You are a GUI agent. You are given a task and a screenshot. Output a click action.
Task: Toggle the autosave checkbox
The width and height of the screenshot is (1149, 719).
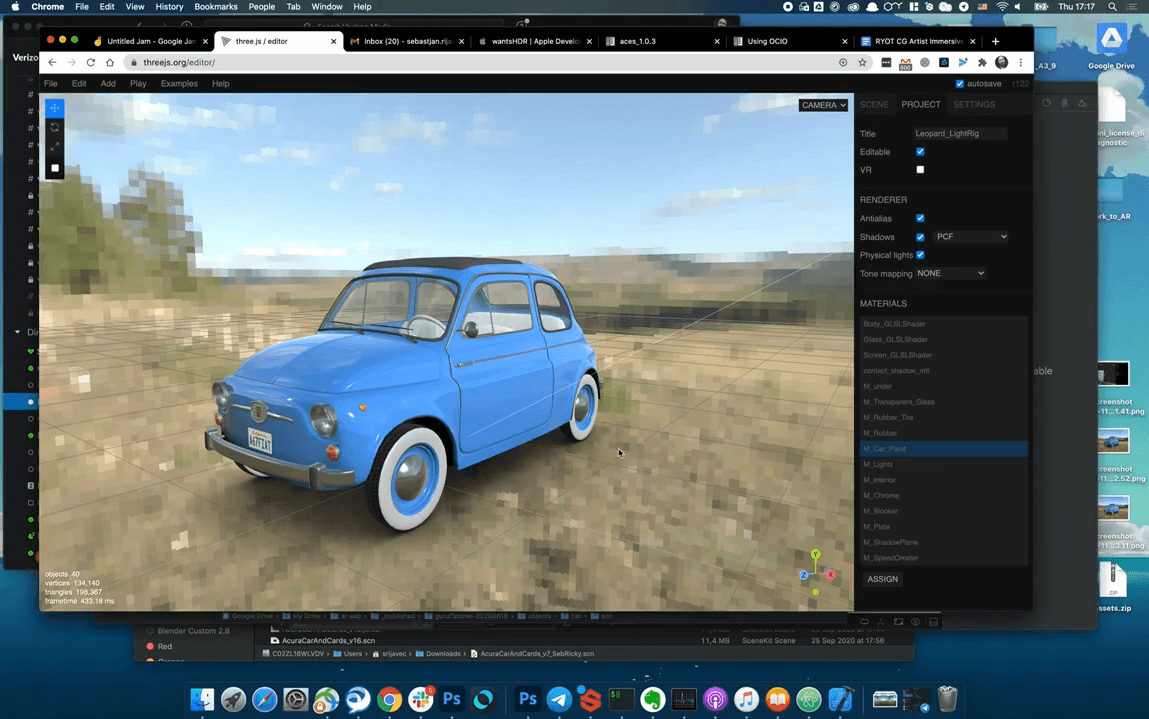tap(960, 84)
